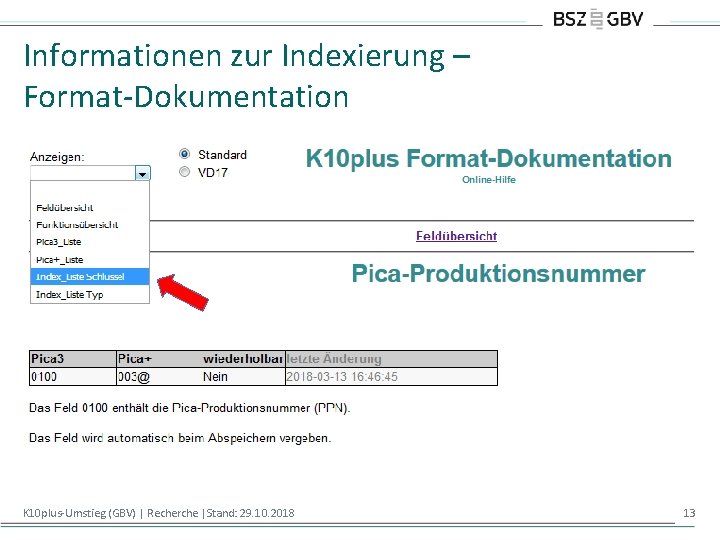Click the Online-Hilfe link

[489, 180]
